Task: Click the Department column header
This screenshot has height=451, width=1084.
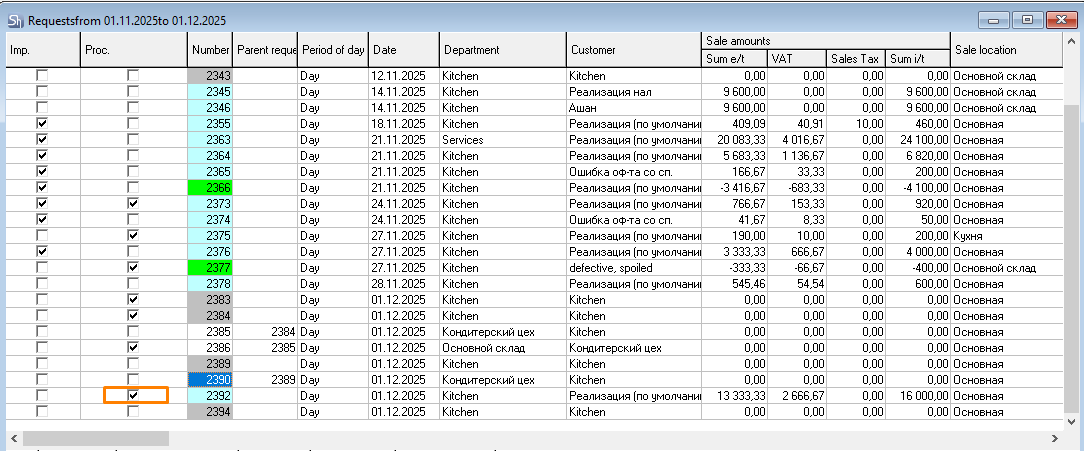Action: point(502,50)
